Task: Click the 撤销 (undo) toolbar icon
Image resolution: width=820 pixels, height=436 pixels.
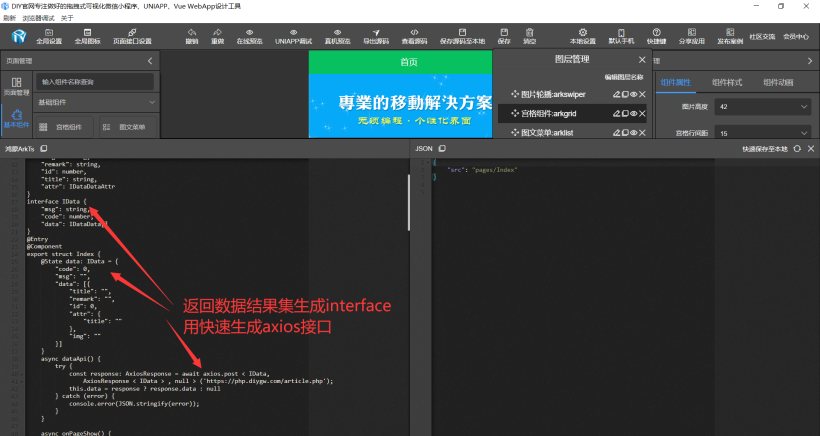Action: click(191, 35)
